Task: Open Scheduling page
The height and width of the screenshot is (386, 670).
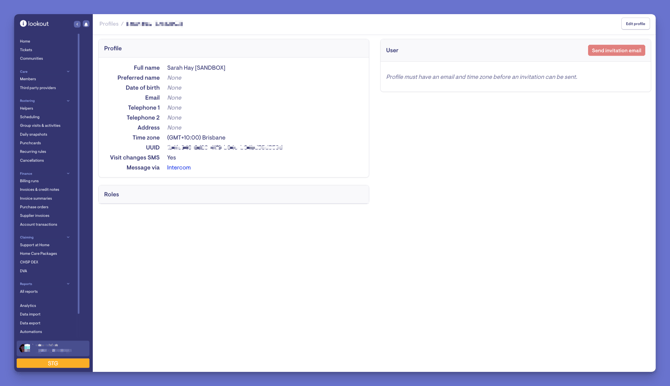Action: coord(29,117)
